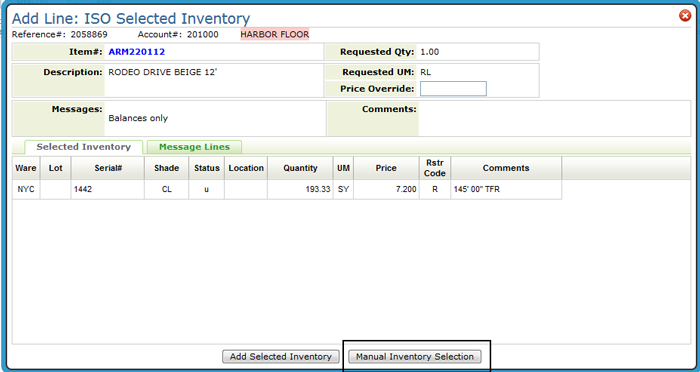Click the UM column header
The height and width of the screenshot is (372, 700).
[343, 168]
